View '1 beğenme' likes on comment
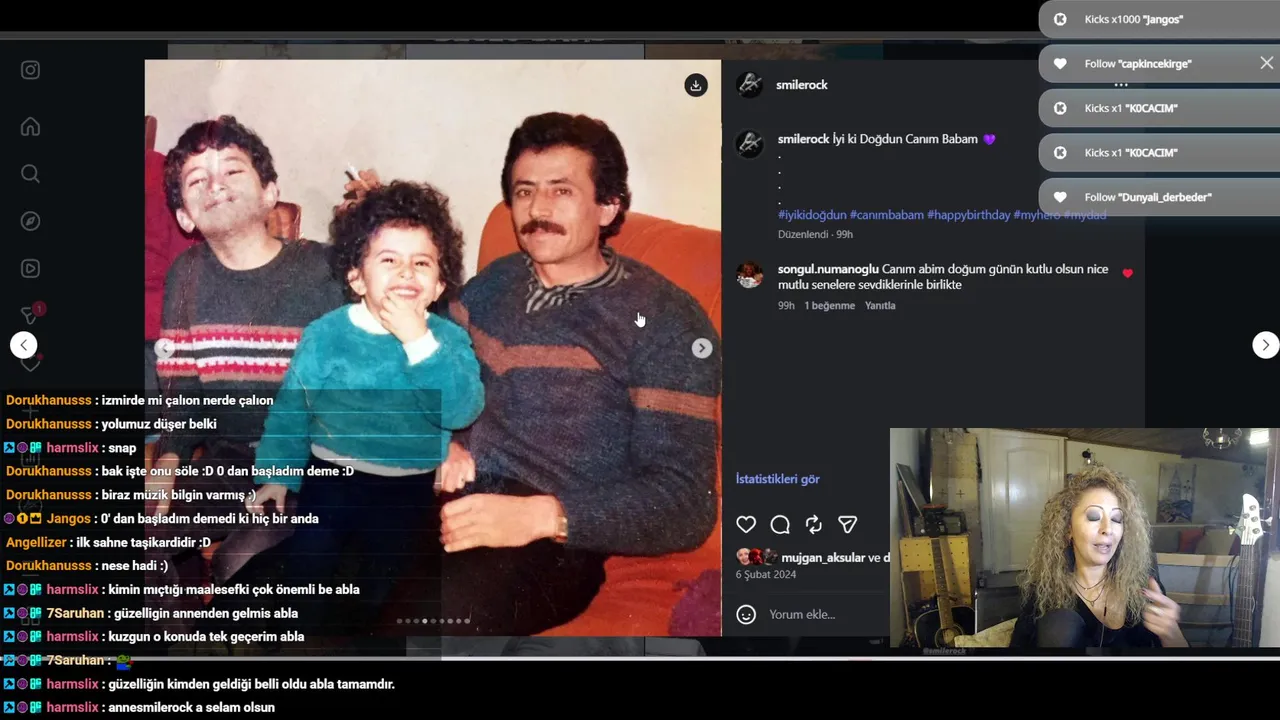Viewport: 1280px width, 720px height. tap(830, 306)
